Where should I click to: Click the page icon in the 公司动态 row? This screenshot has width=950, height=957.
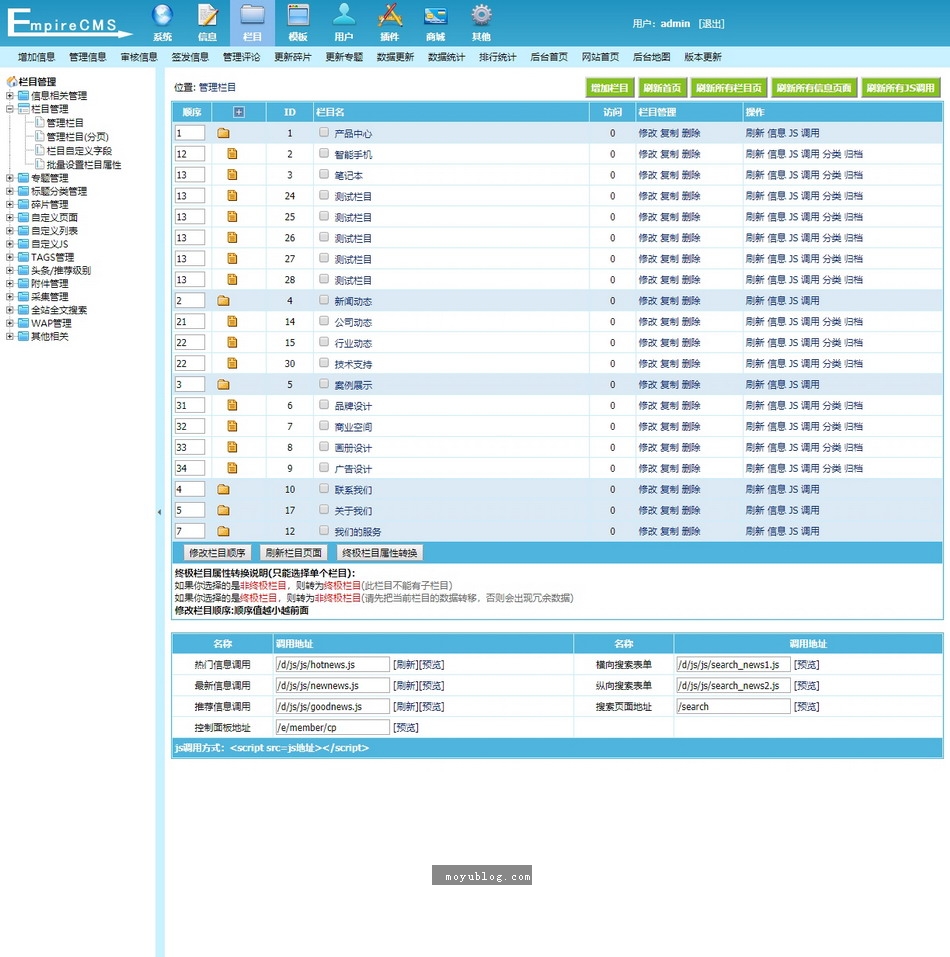pos(232,322)
